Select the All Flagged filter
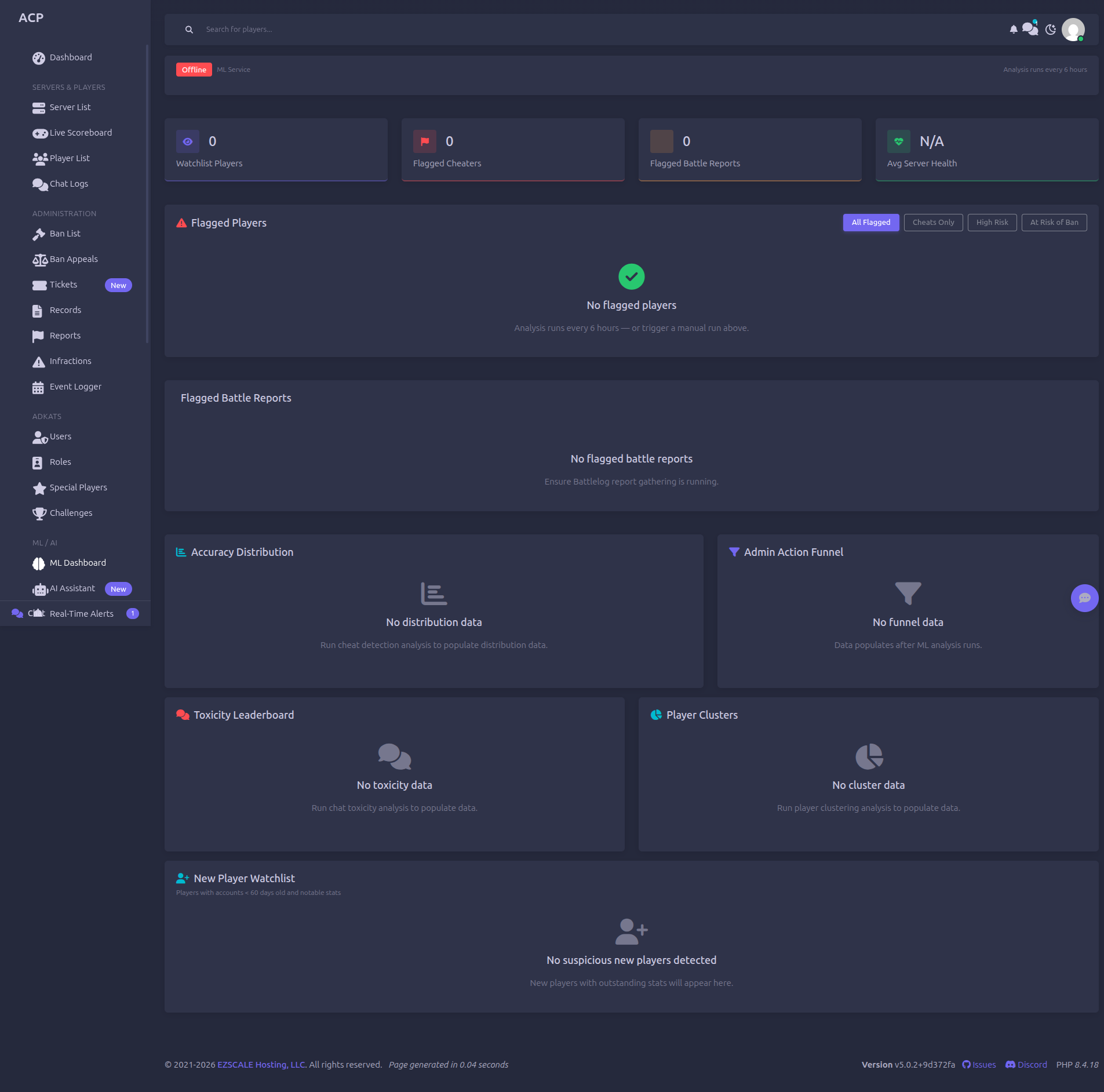The image size is (1104, 1092). (871, 223)
